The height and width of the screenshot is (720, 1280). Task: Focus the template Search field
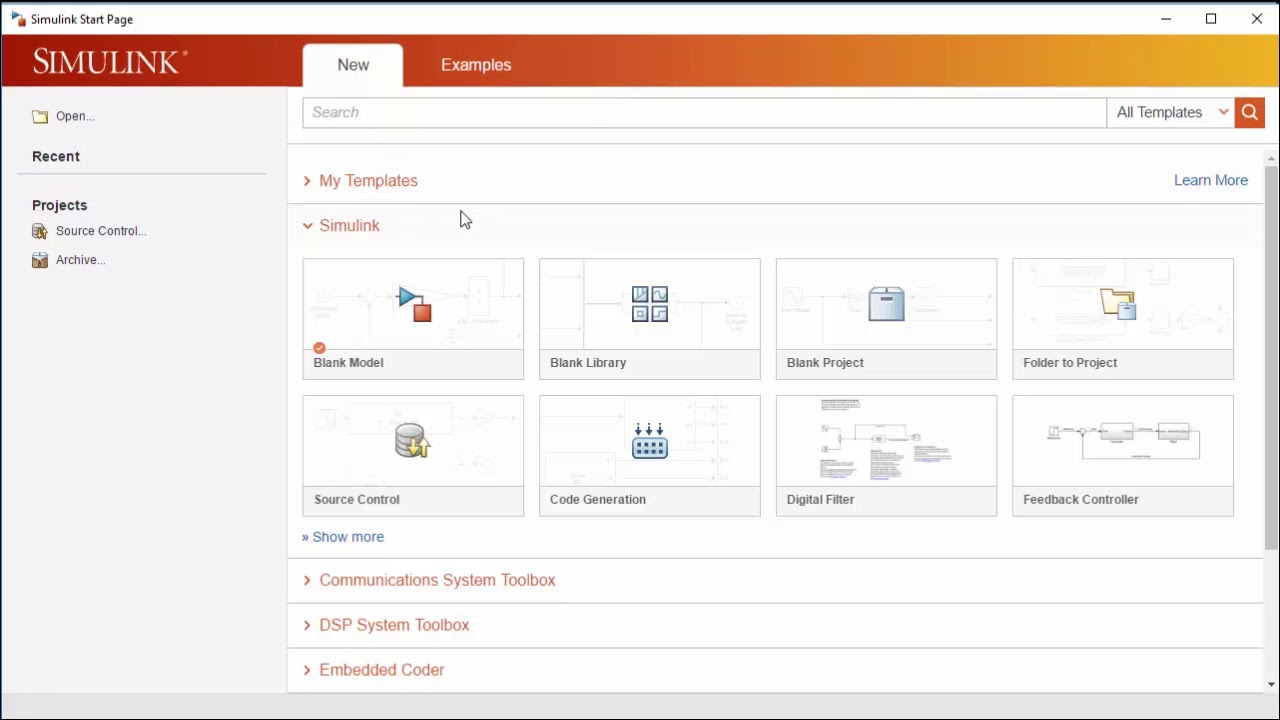tap(704, 112)
